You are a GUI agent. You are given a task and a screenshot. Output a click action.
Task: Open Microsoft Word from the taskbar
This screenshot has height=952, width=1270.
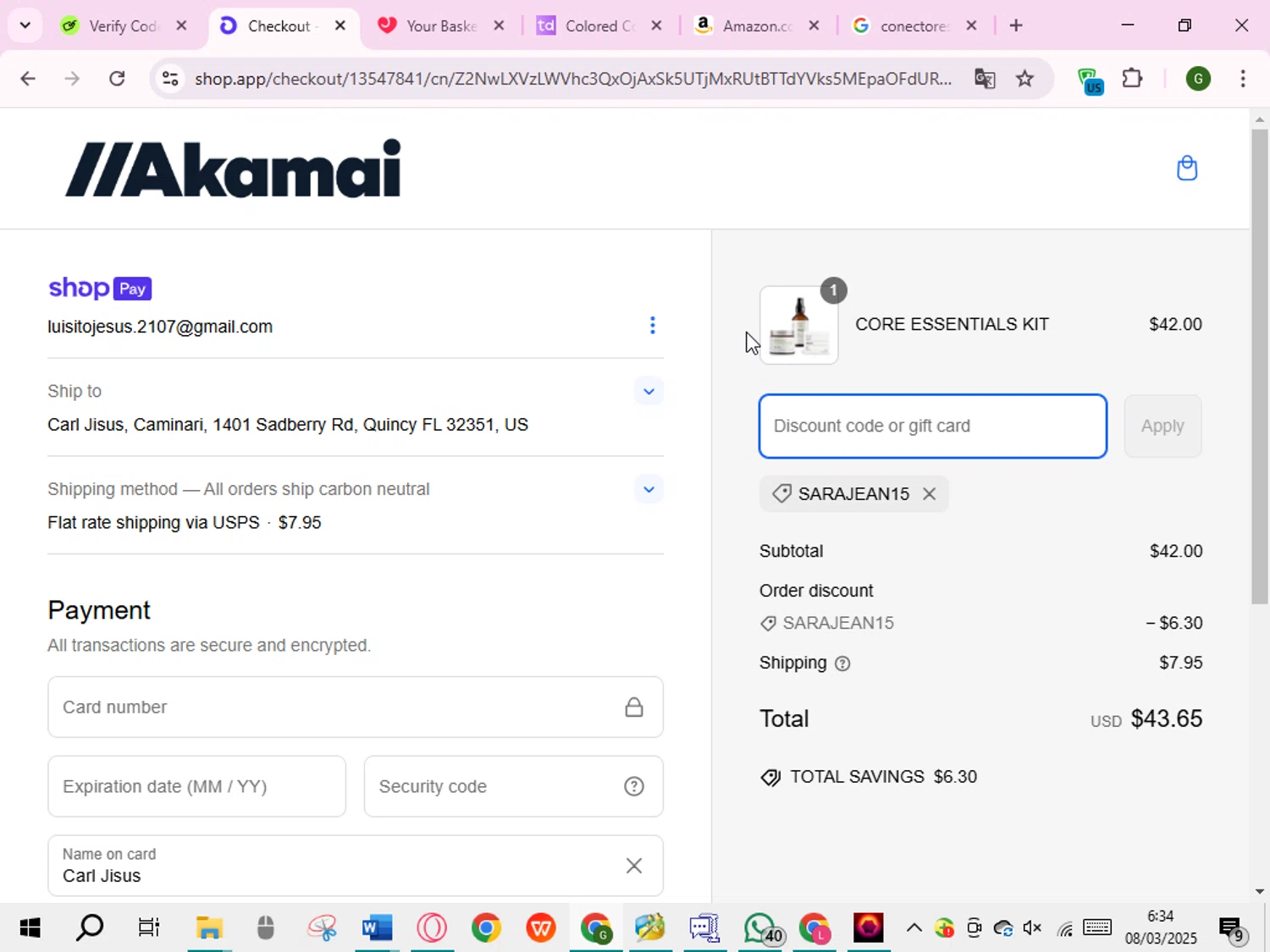[377, 928]
